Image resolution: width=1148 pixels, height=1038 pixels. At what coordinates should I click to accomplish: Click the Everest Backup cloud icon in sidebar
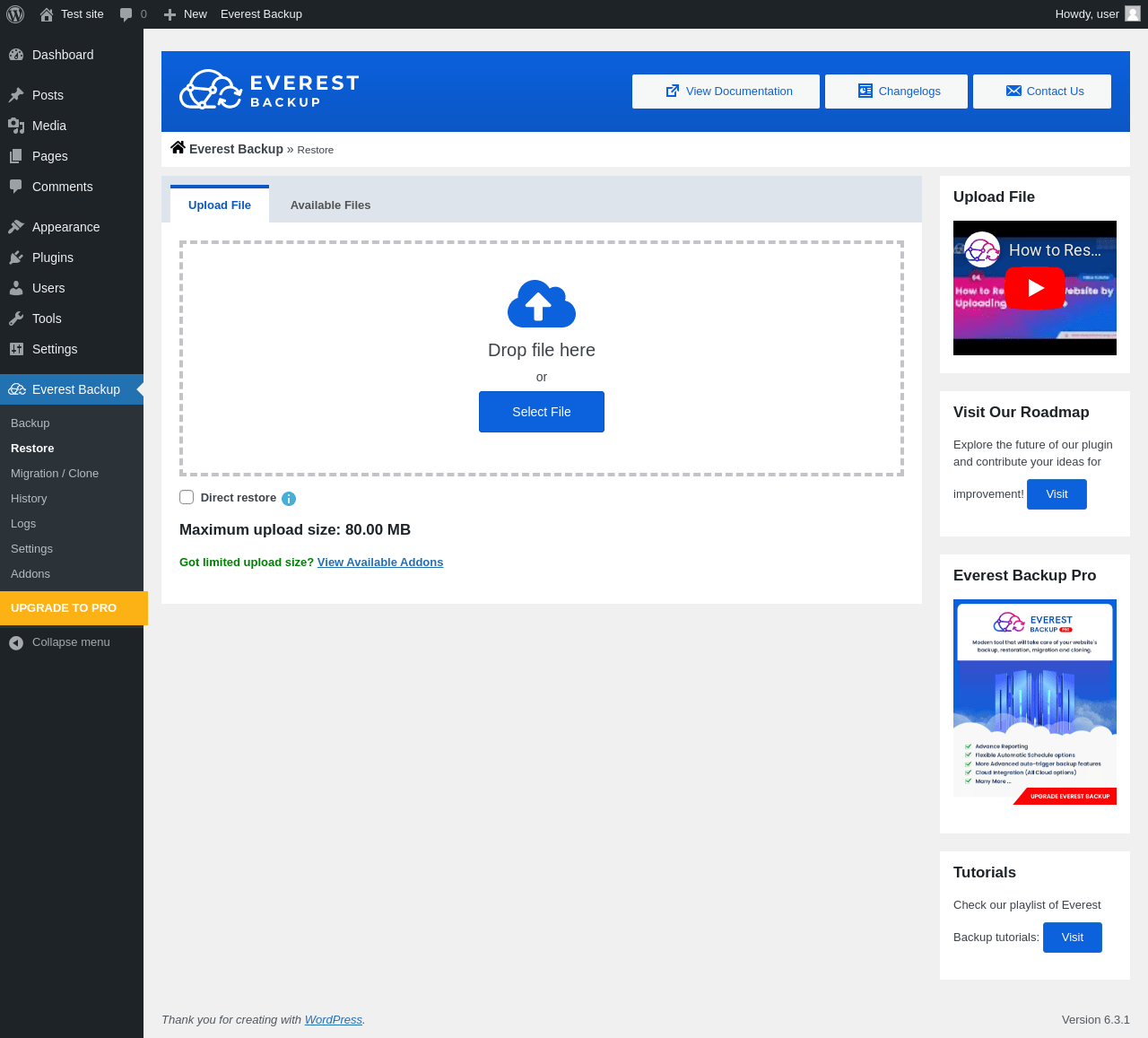point(17,389)
